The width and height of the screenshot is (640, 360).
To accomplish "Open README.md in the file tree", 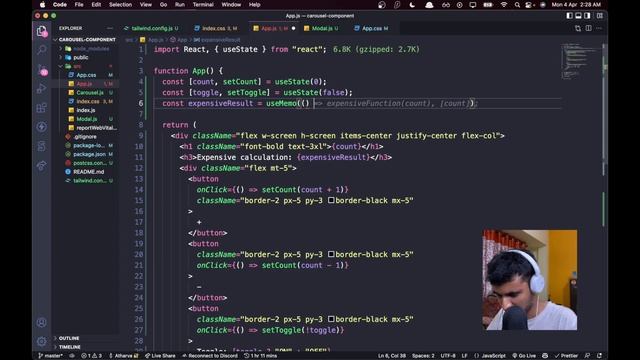I will 89,172.
